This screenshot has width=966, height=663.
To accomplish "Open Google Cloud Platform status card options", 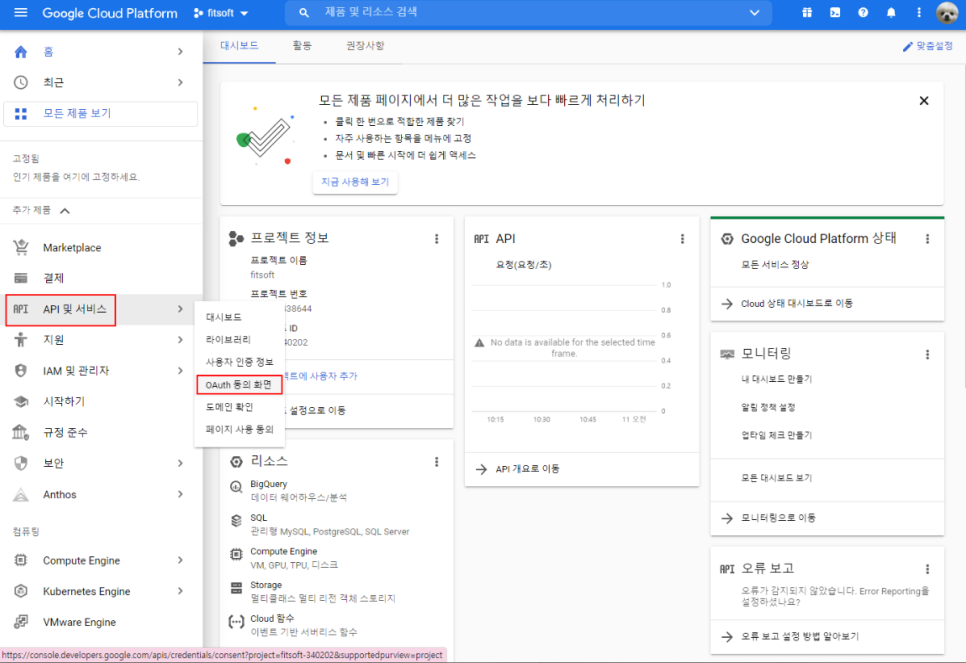I will (x=927, y=238).
